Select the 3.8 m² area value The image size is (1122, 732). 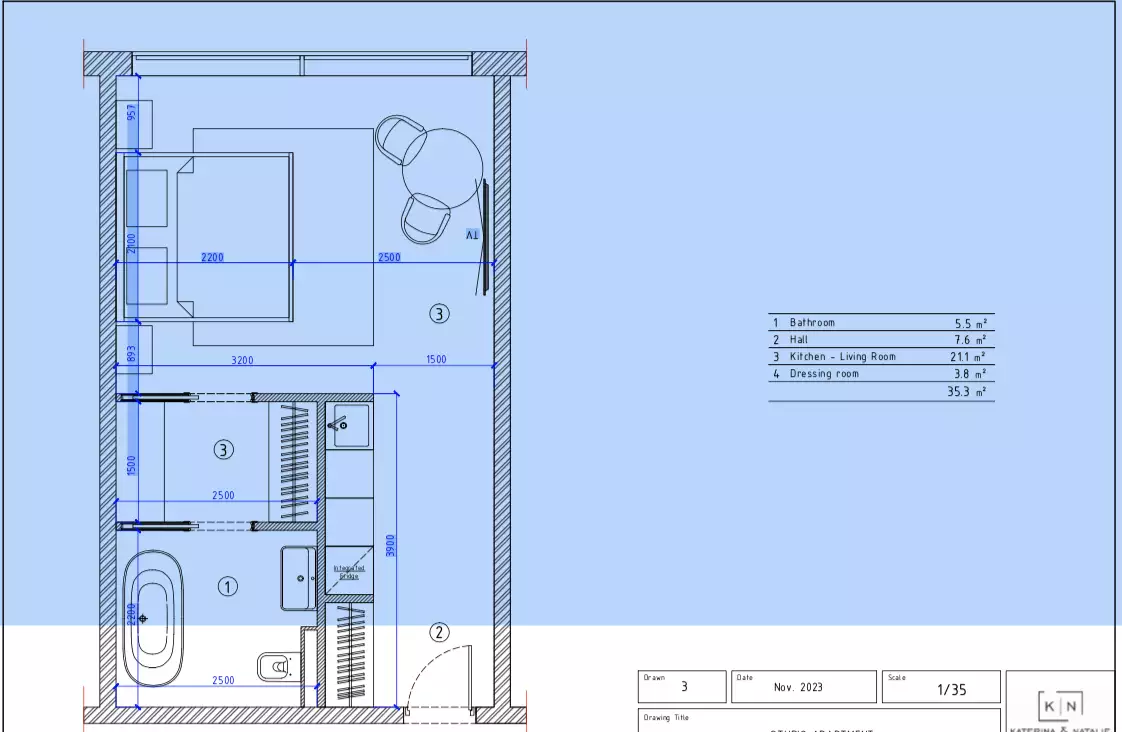970,374
